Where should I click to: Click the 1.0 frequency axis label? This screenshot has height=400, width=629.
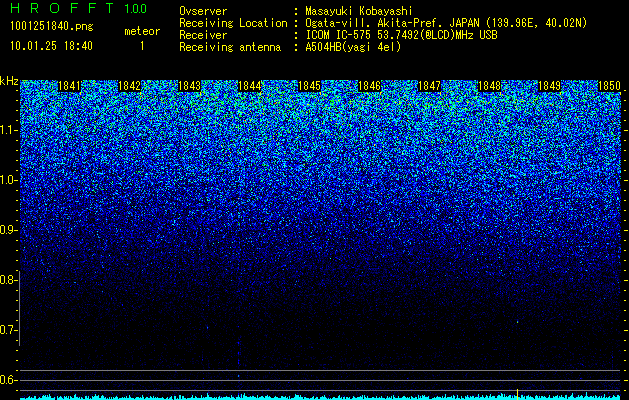pyautogui.click(x=8, y=180)
